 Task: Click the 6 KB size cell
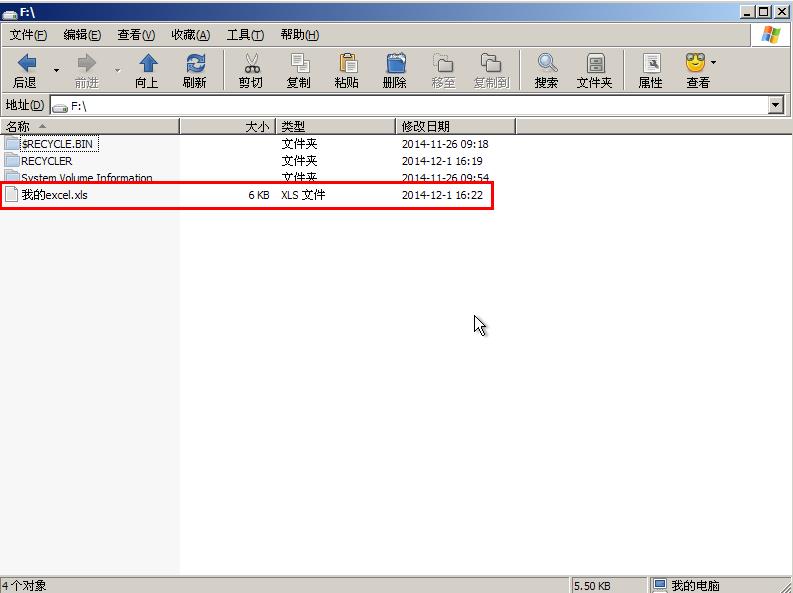[258, 195]
